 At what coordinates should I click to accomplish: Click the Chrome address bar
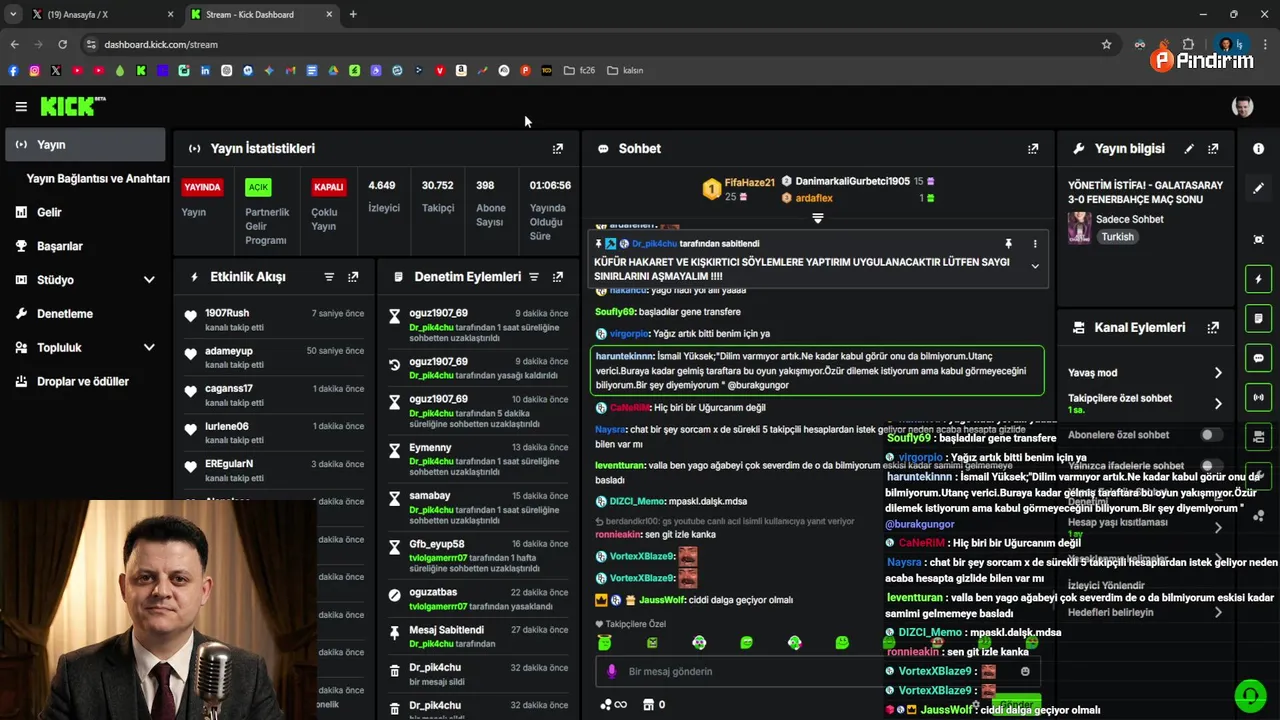click(x=590, y=44)
